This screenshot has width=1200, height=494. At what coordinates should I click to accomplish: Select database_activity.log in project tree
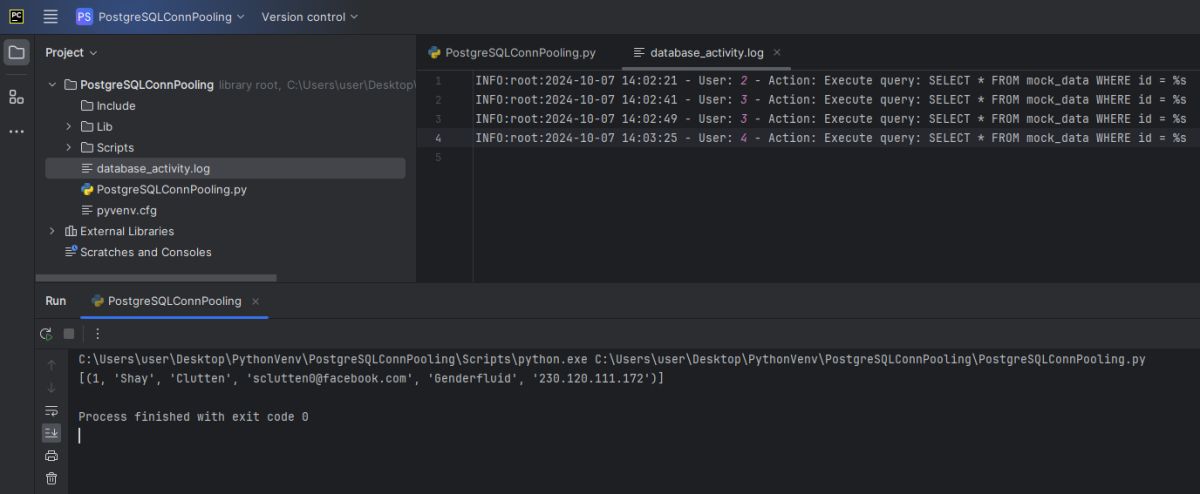coord(225,168)
